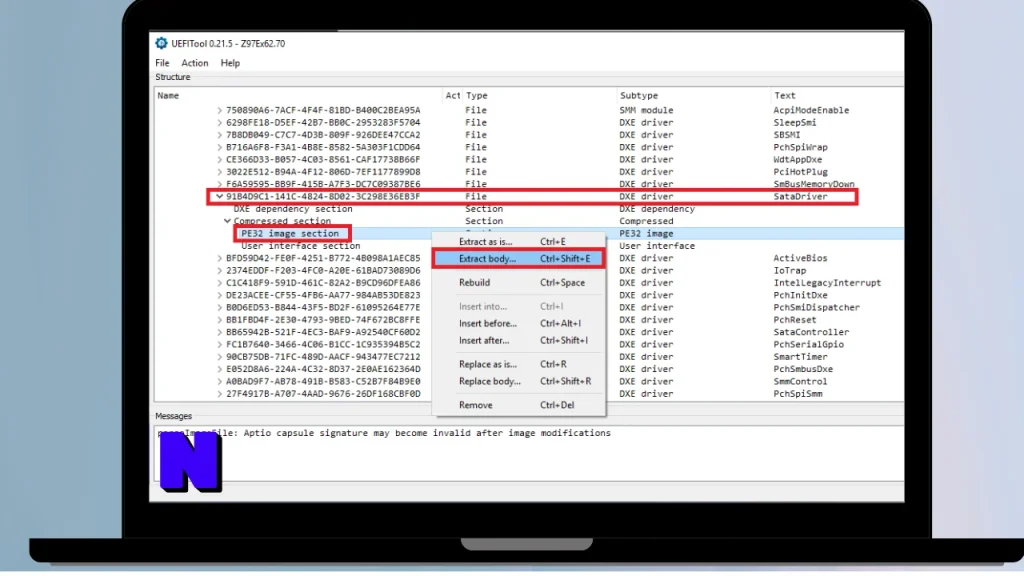Click the SleepSmi text cell
The image size is (1024, 576).
[795, 123]
